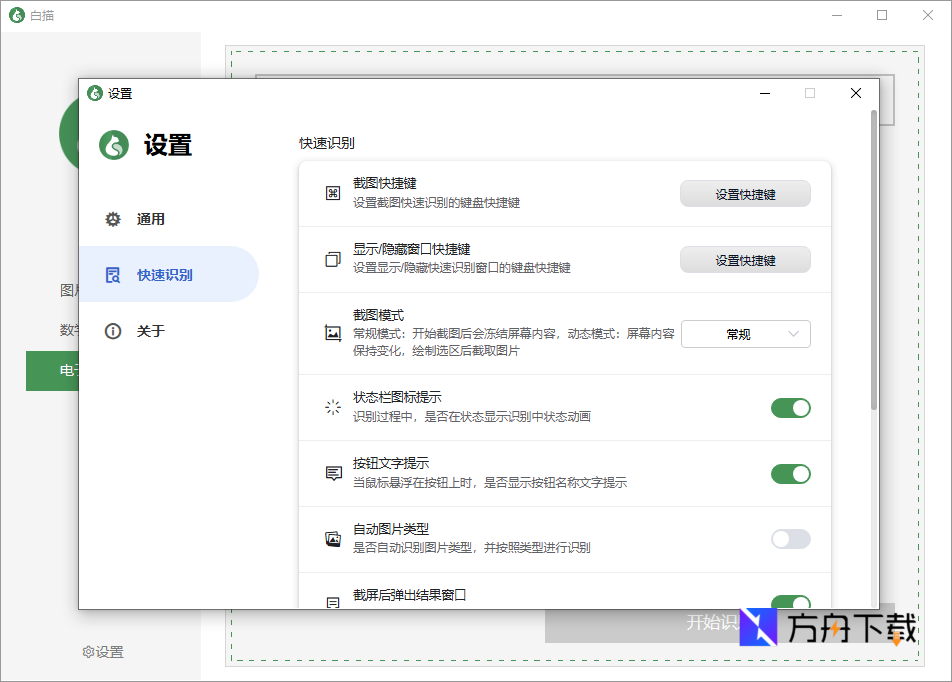Click the green 白描 logo in settings dialog

tap(113, 144)
